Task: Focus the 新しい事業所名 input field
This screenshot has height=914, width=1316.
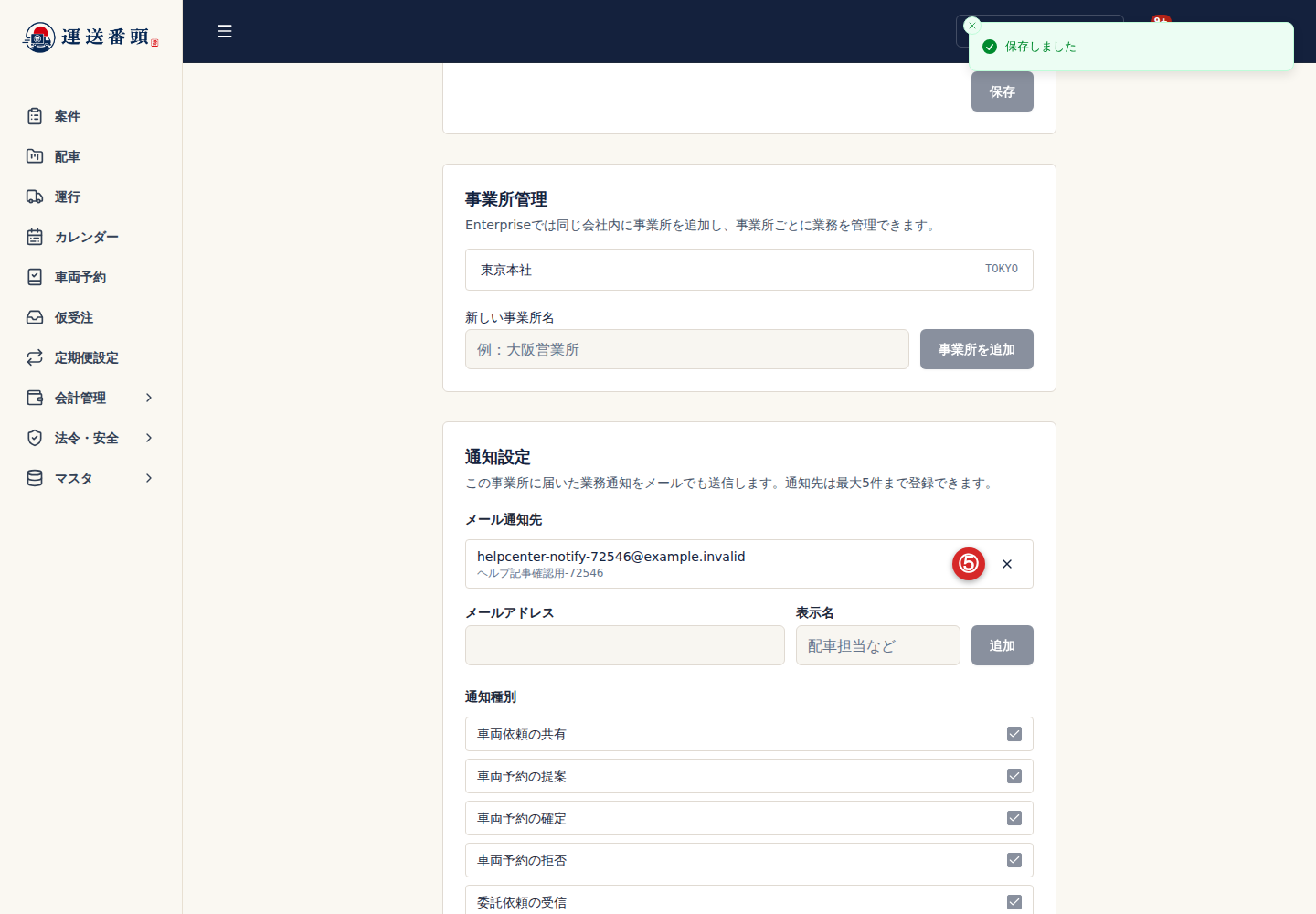Action: (x=687, y=349)
